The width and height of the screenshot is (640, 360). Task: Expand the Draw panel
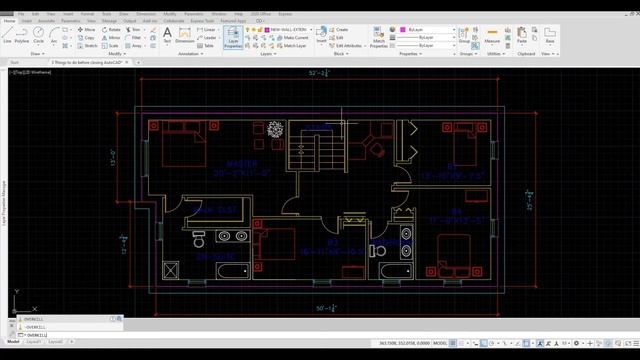(x=37, y=54)
